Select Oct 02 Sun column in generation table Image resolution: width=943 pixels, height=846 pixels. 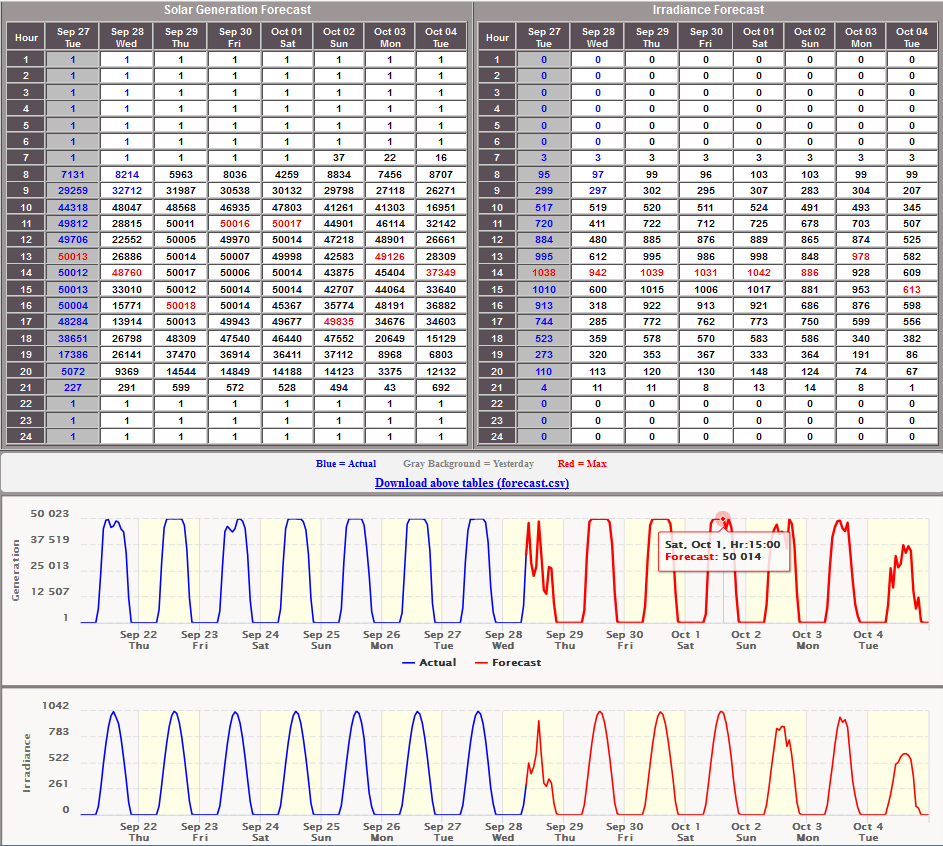(x=339, y=37)
